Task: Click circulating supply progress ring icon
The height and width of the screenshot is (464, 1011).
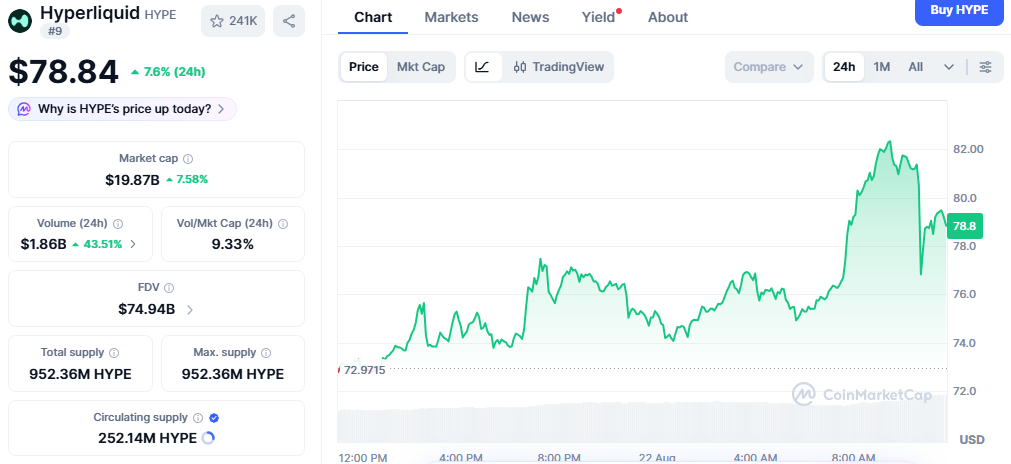Action: [208, 438]
